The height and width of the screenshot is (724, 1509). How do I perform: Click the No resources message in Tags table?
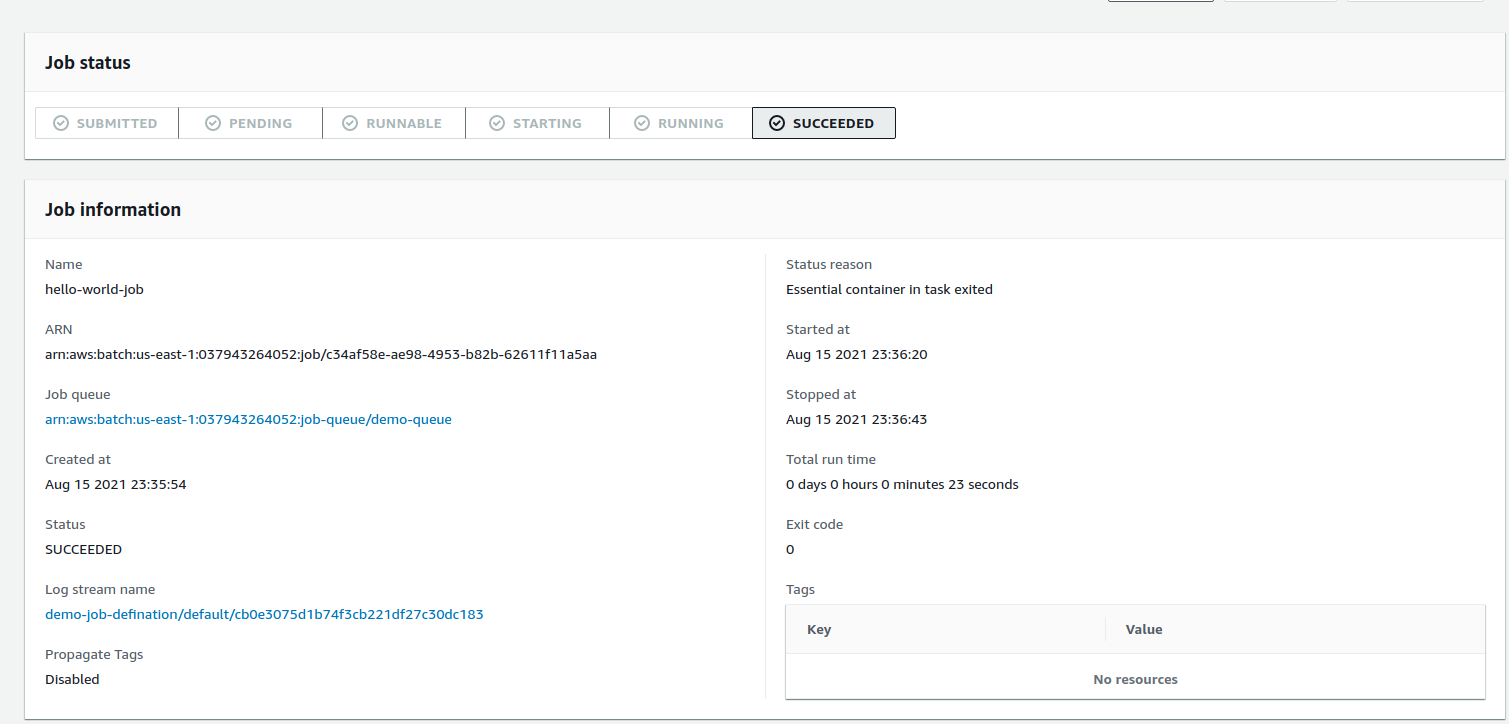coord(1136,680)
